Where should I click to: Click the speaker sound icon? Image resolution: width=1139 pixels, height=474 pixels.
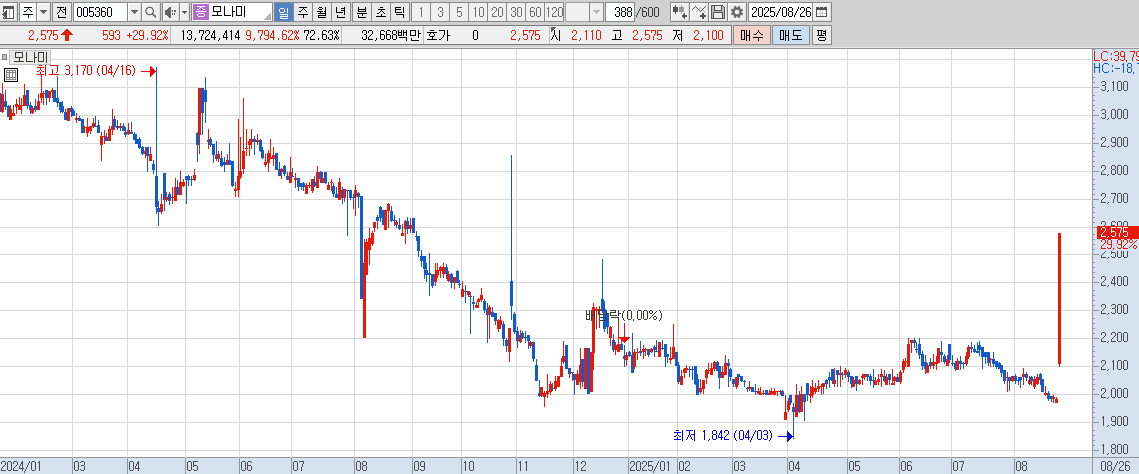[170, 12]
